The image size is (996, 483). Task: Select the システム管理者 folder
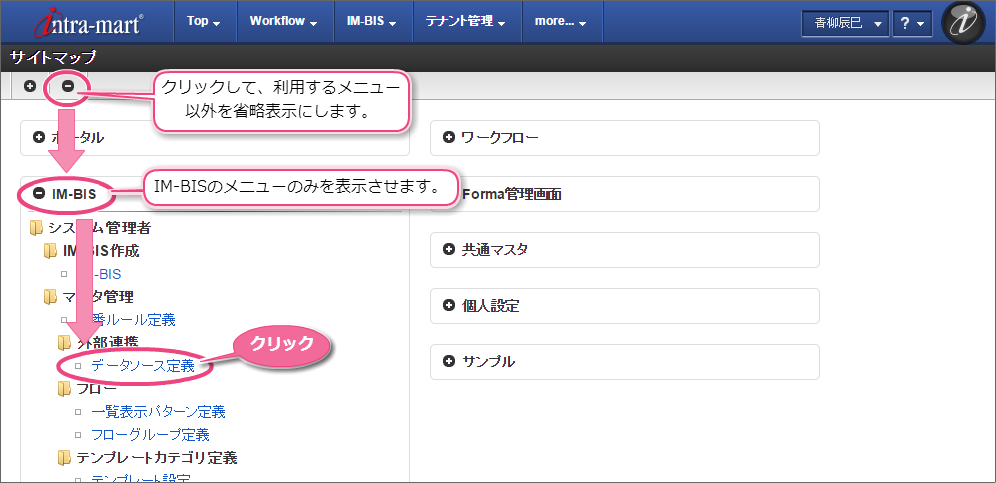pyautogui.click(x=90, y=228)
